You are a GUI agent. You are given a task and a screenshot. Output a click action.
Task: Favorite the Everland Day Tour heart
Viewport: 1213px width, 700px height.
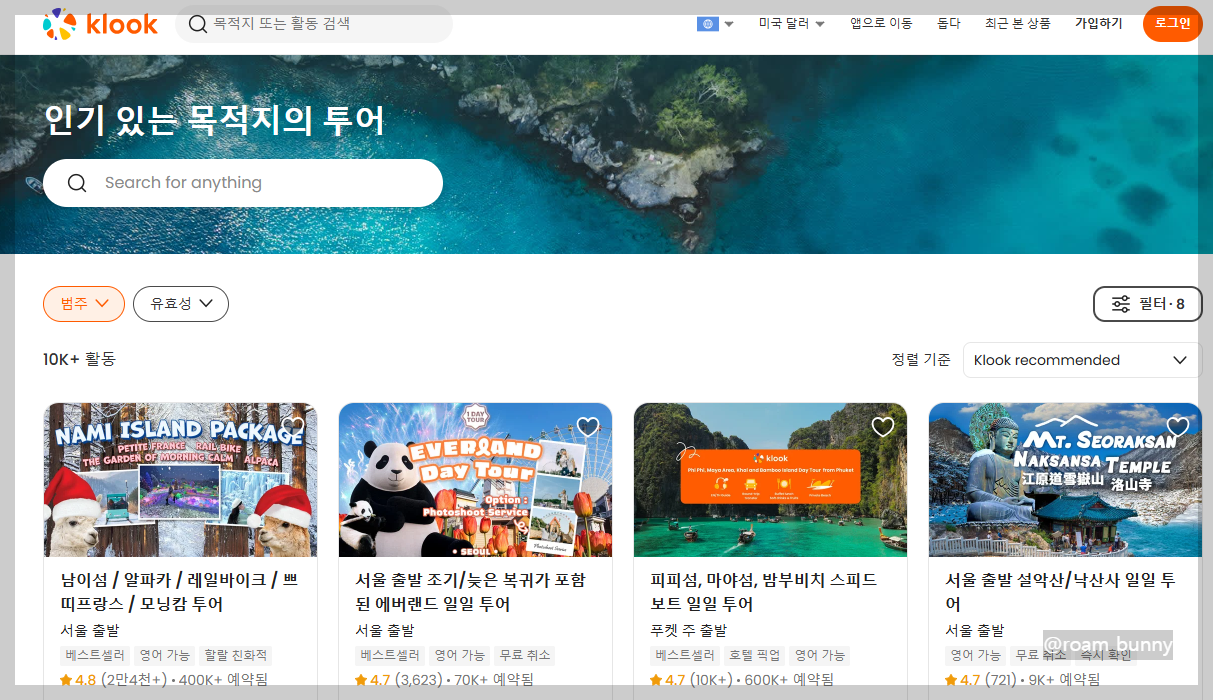click(588, 428)
